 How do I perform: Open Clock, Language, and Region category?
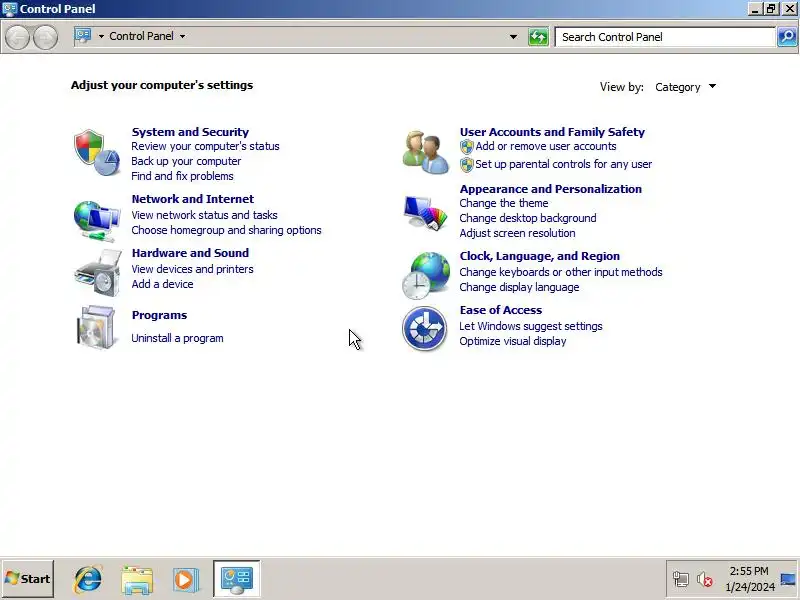(539, 256)
